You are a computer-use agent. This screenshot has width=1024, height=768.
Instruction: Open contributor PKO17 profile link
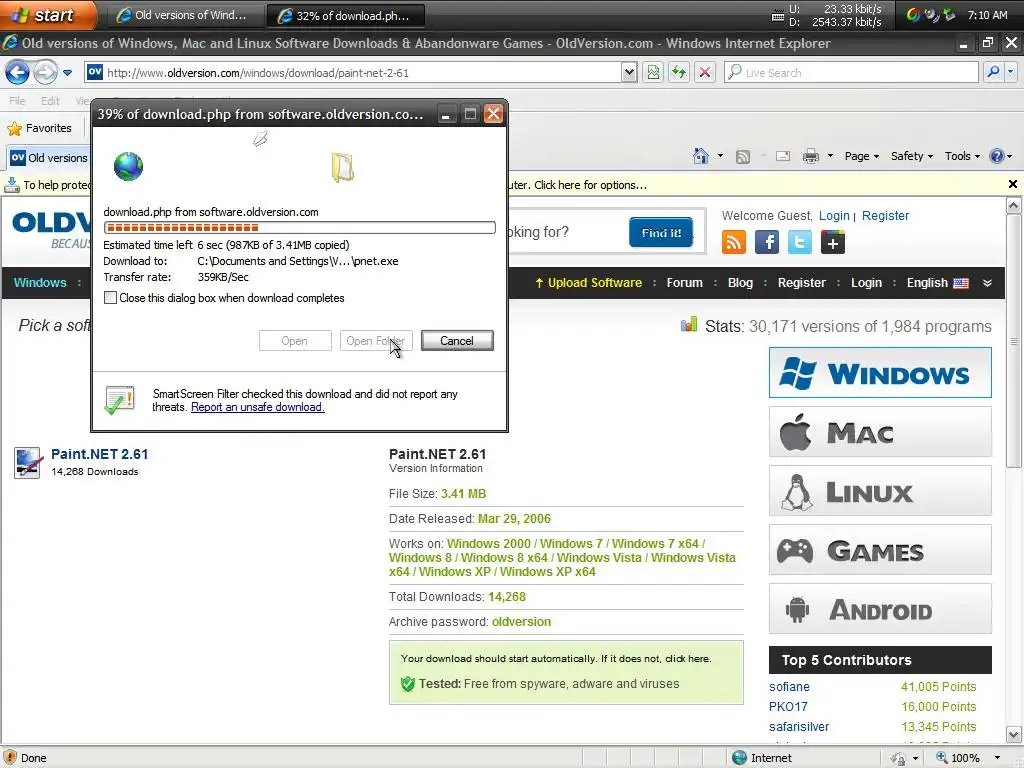(x=788, y=707)
